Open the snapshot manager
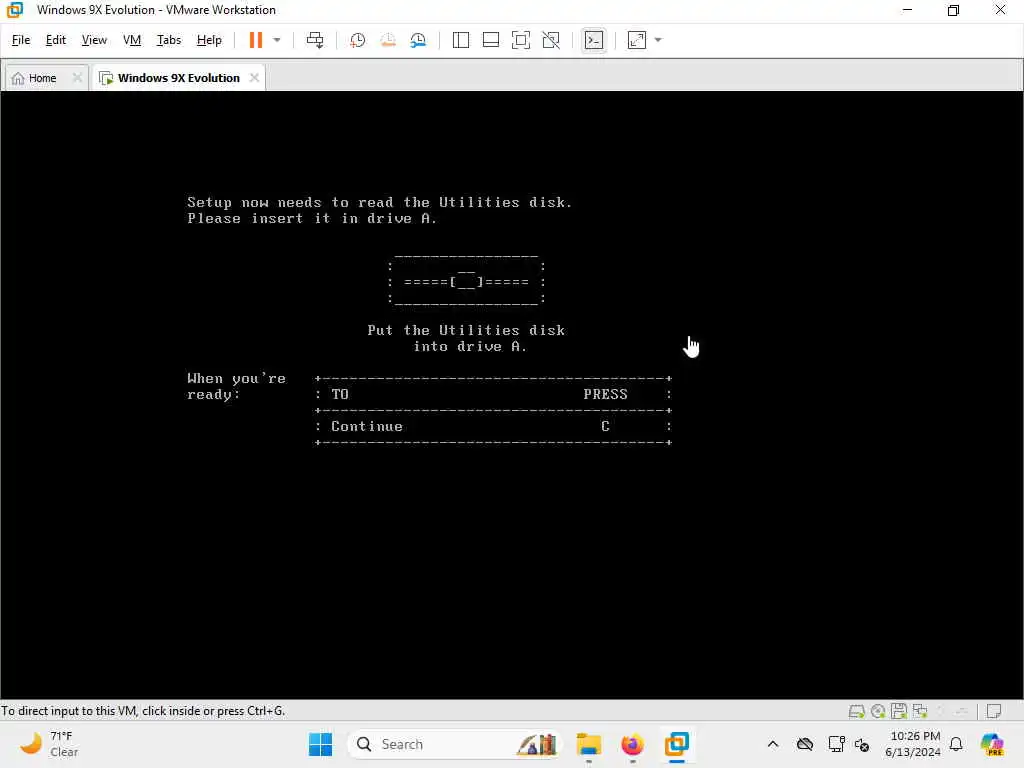 coord(419,40)
